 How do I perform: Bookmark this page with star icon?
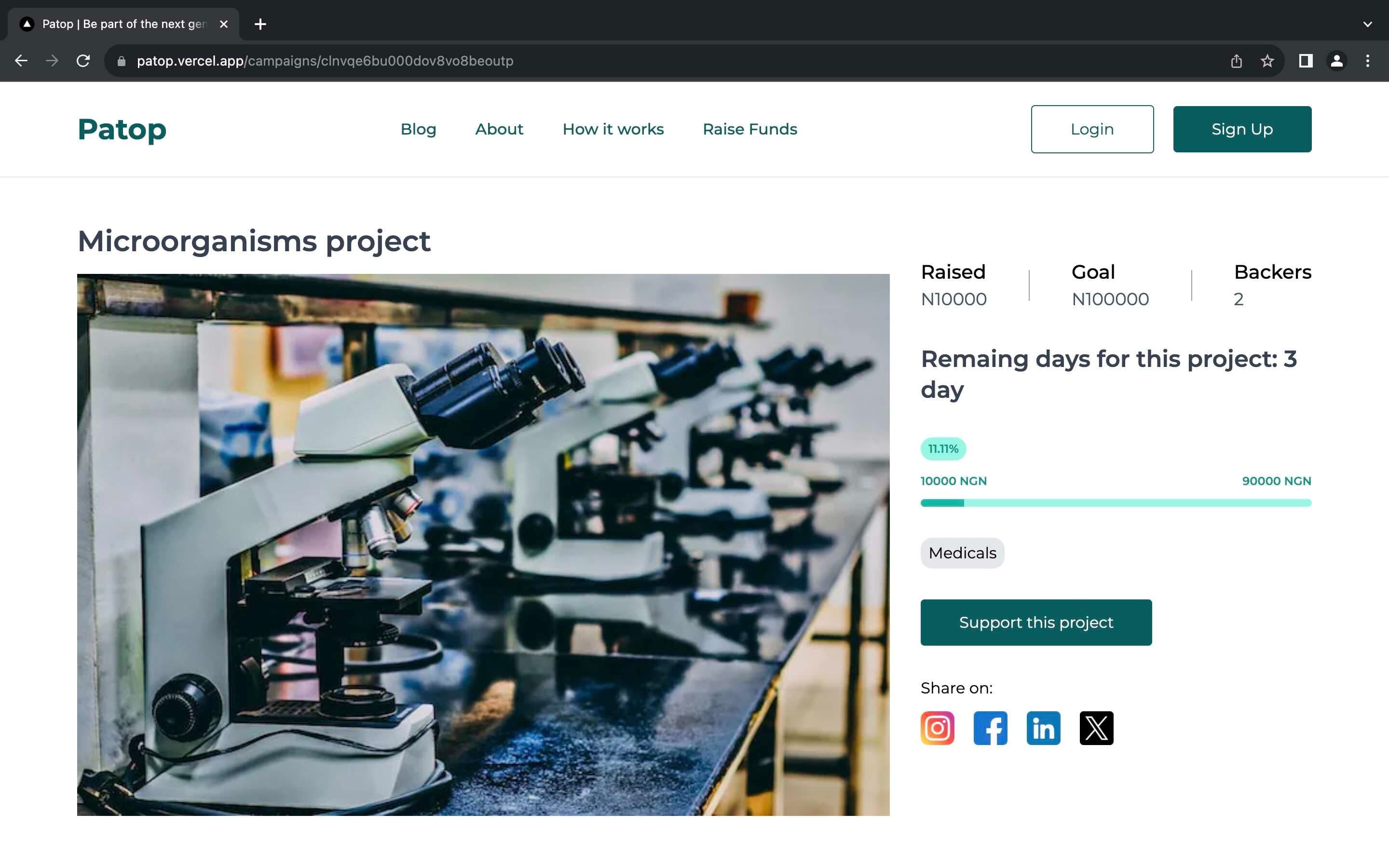pyautogui.click(x=1267, y=61)
